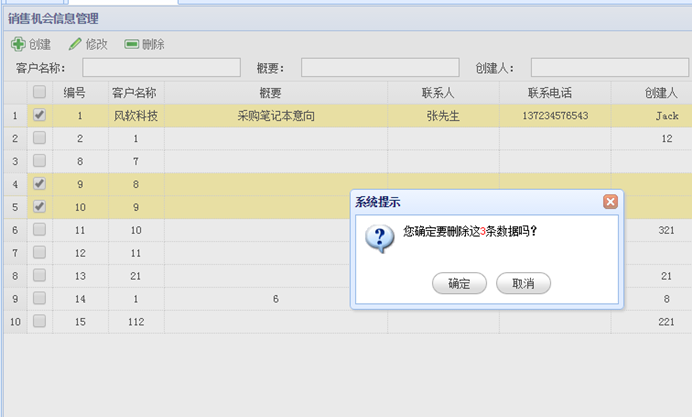Uncheck the checkbox for 风软科技 row
This screenshot has width=692, height=417.
[x=39, y=115]
